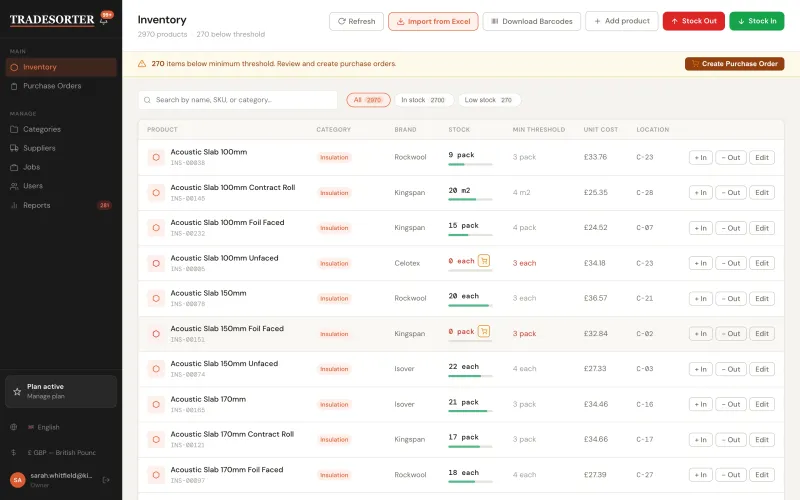Image resolution: width=800 pixels, height=500 pixels.
Task: Click +In for Acoustic Slab 100mm Contract Roll
Action: click(701, 193)
